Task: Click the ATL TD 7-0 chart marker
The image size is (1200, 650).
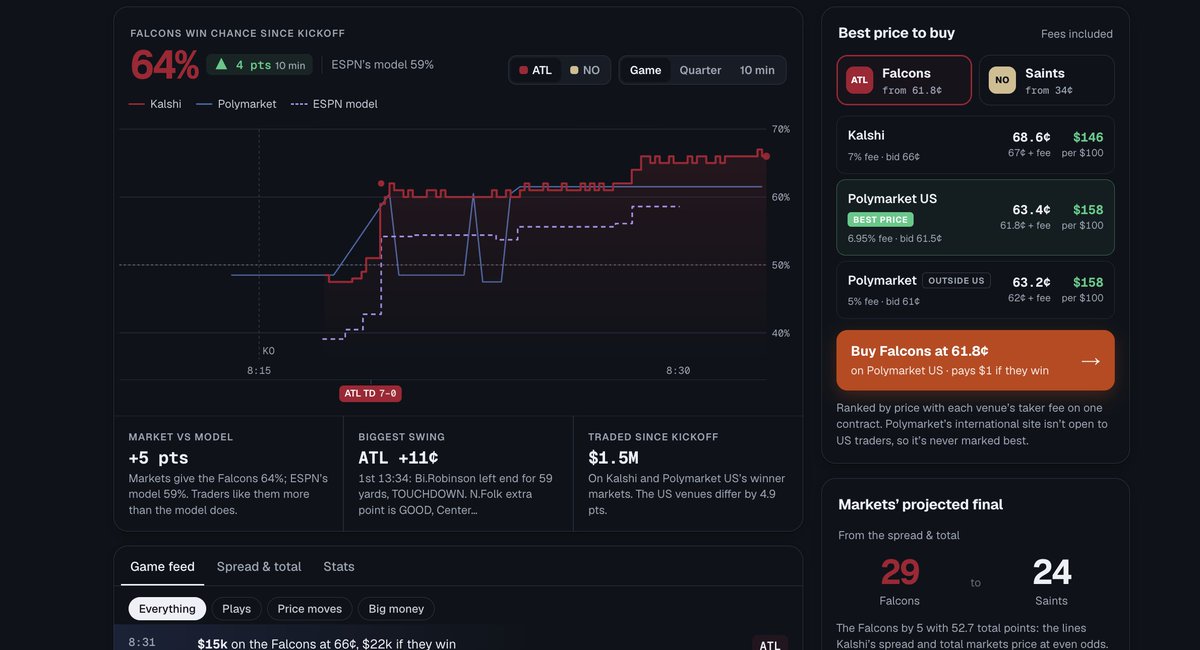Action: pyautogui.click(x=370, y=394)
